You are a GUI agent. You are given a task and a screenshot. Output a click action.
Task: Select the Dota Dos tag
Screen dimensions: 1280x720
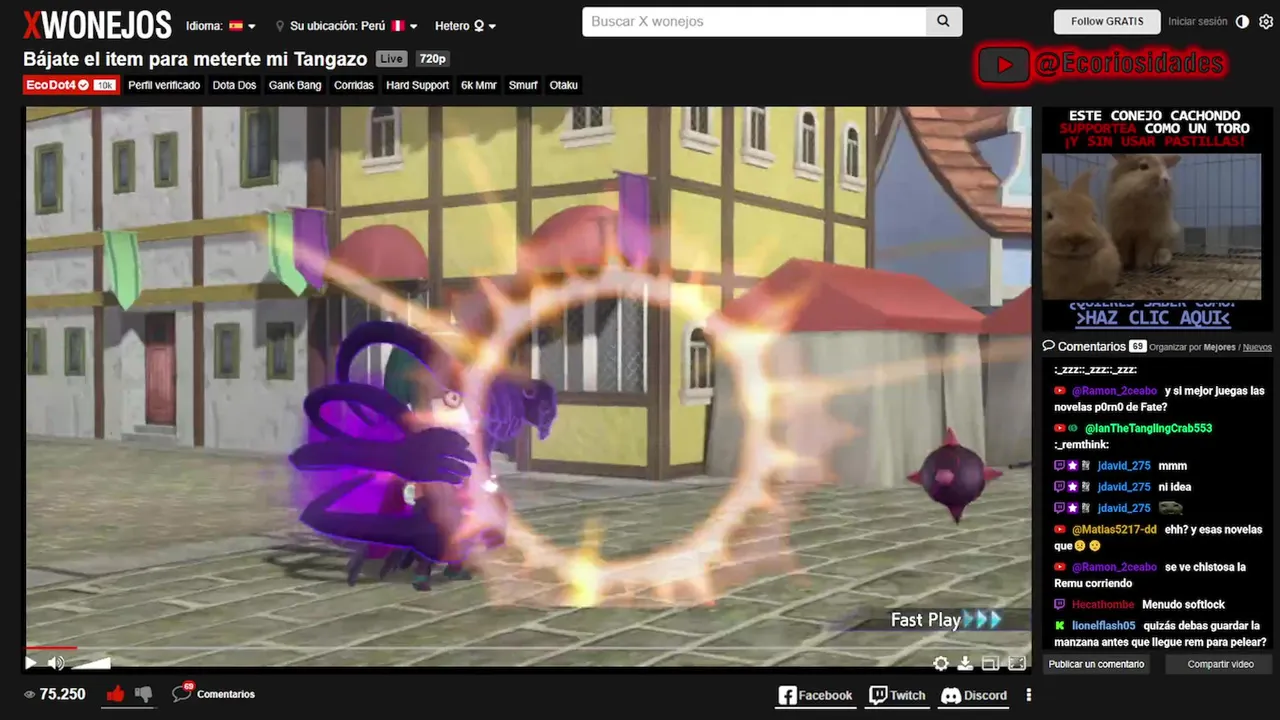[234, 85]
